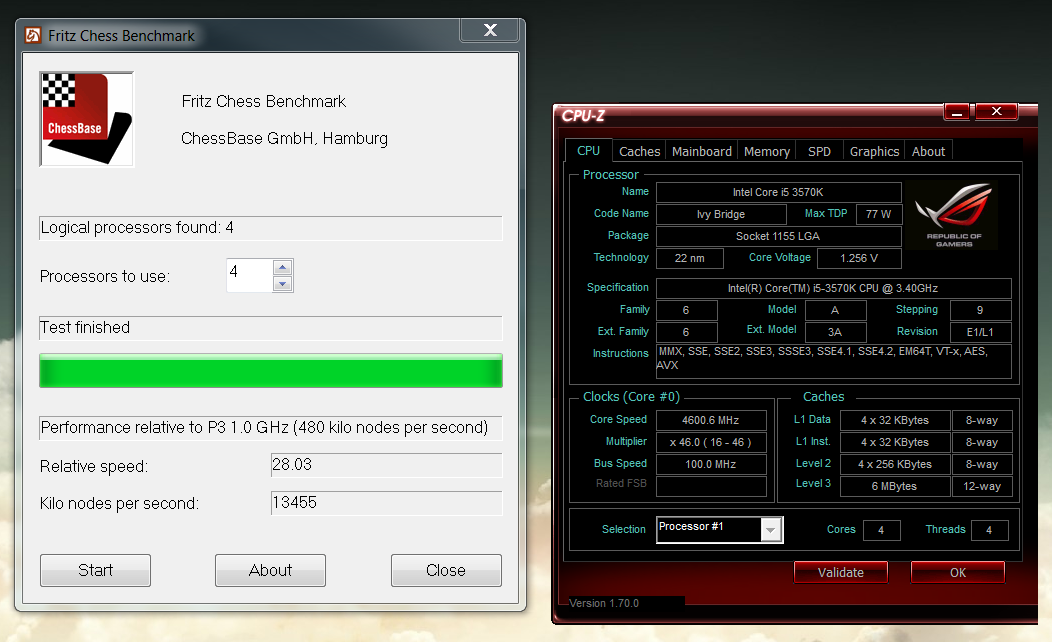Switch to the Caches tab in CPU-Z
The height and width of the screenshot is (642, 1052).
point(639,152)
